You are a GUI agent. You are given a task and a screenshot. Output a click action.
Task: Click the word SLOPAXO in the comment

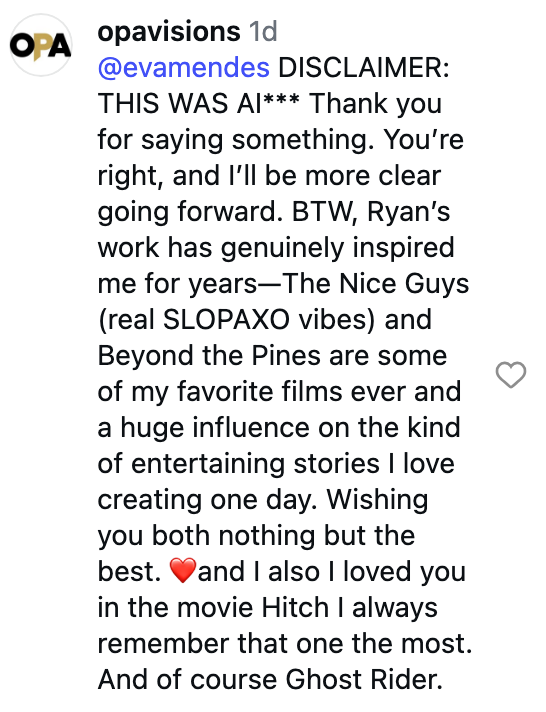(226, 319)
